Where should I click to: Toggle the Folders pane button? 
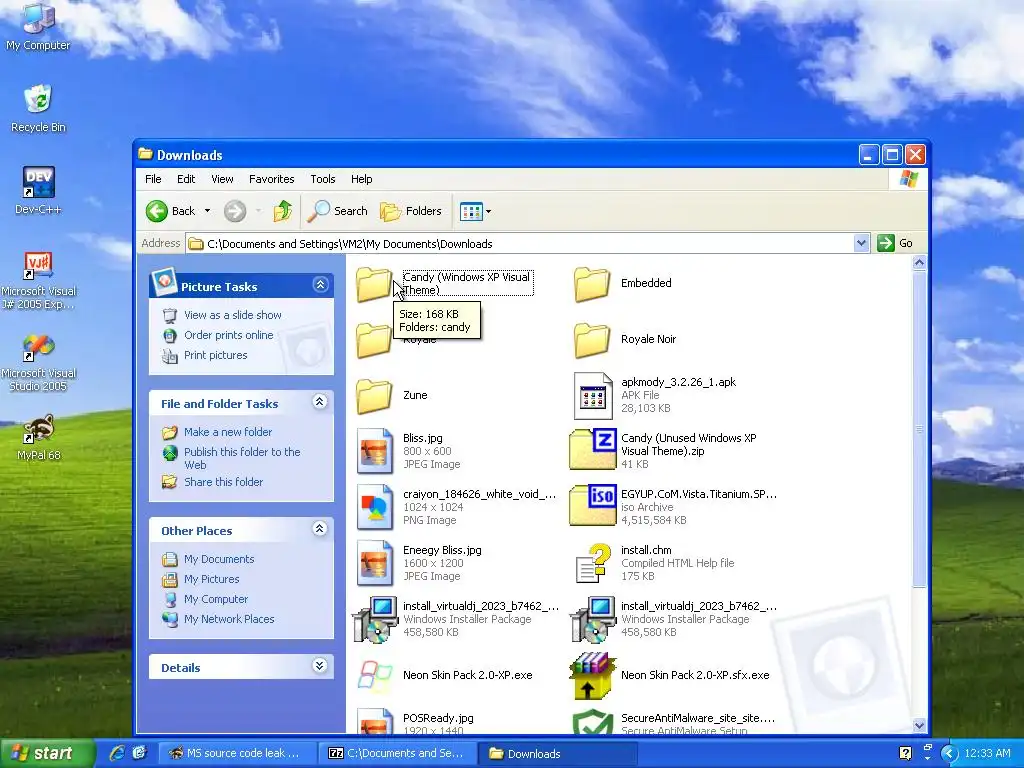(411, 211)
